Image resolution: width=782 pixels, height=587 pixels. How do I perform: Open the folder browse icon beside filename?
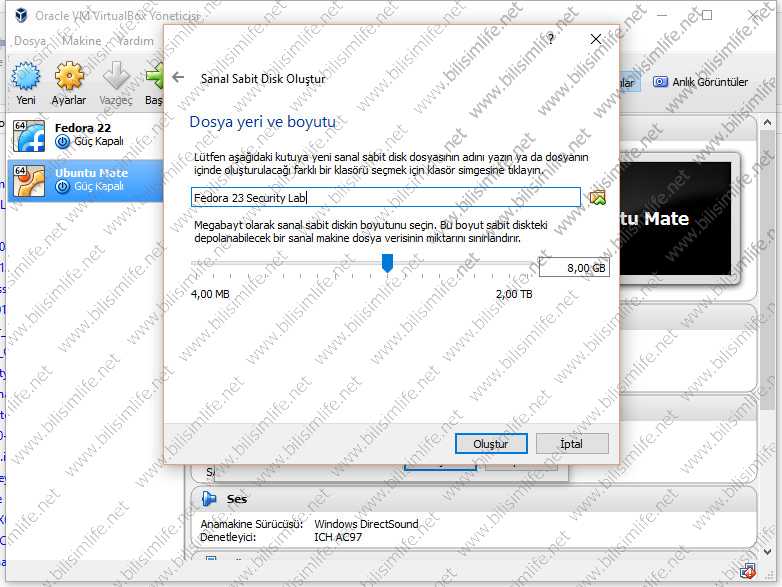point(597,198)
